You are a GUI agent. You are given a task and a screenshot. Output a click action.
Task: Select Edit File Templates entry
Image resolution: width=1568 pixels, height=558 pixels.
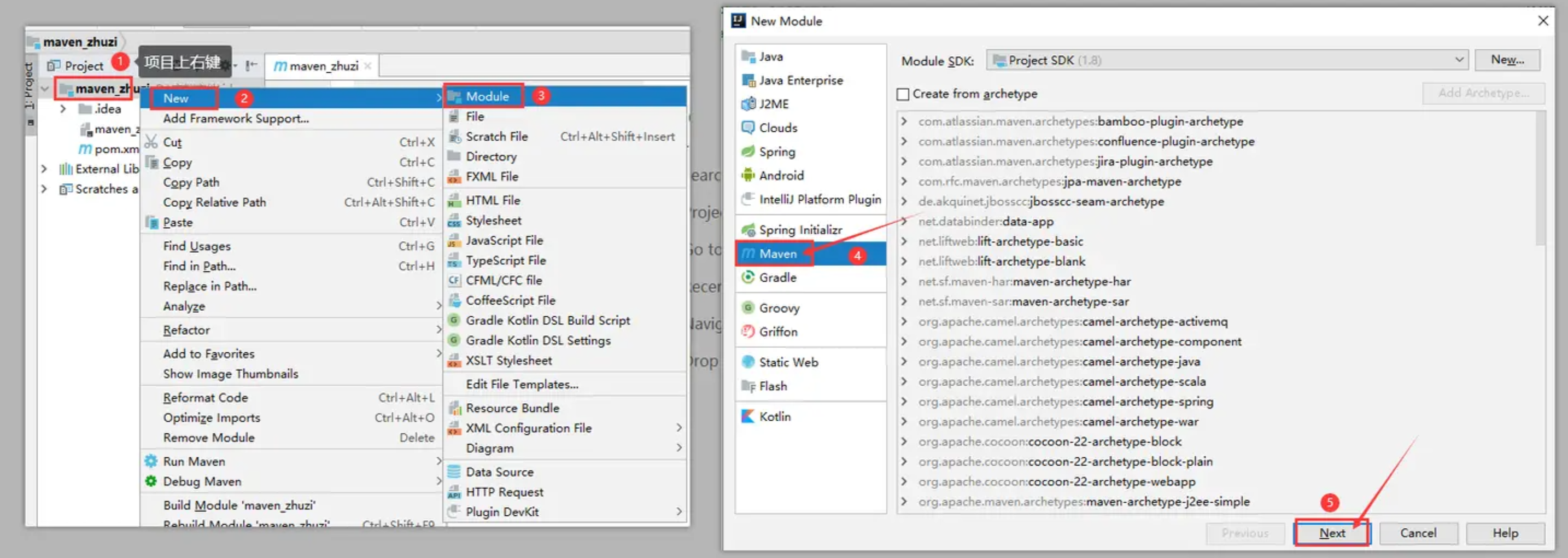click(x=565, y=384)
